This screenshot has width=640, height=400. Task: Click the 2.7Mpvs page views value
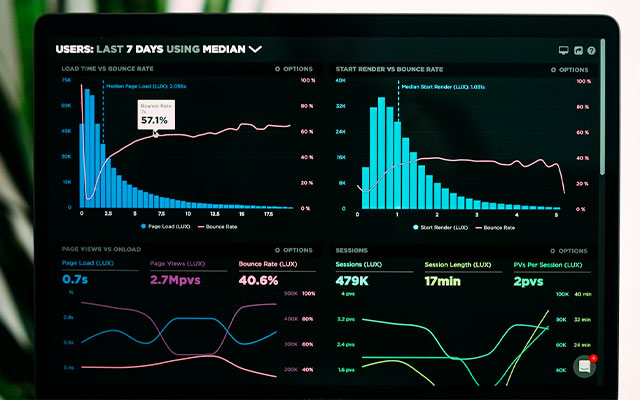(x=175, y=280)
